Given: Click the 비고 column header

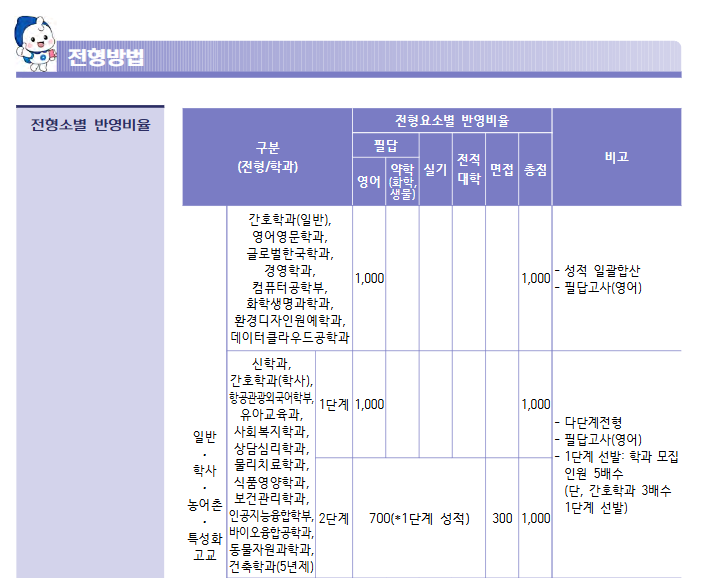Looking at the screenshot, I should [617, 157].
